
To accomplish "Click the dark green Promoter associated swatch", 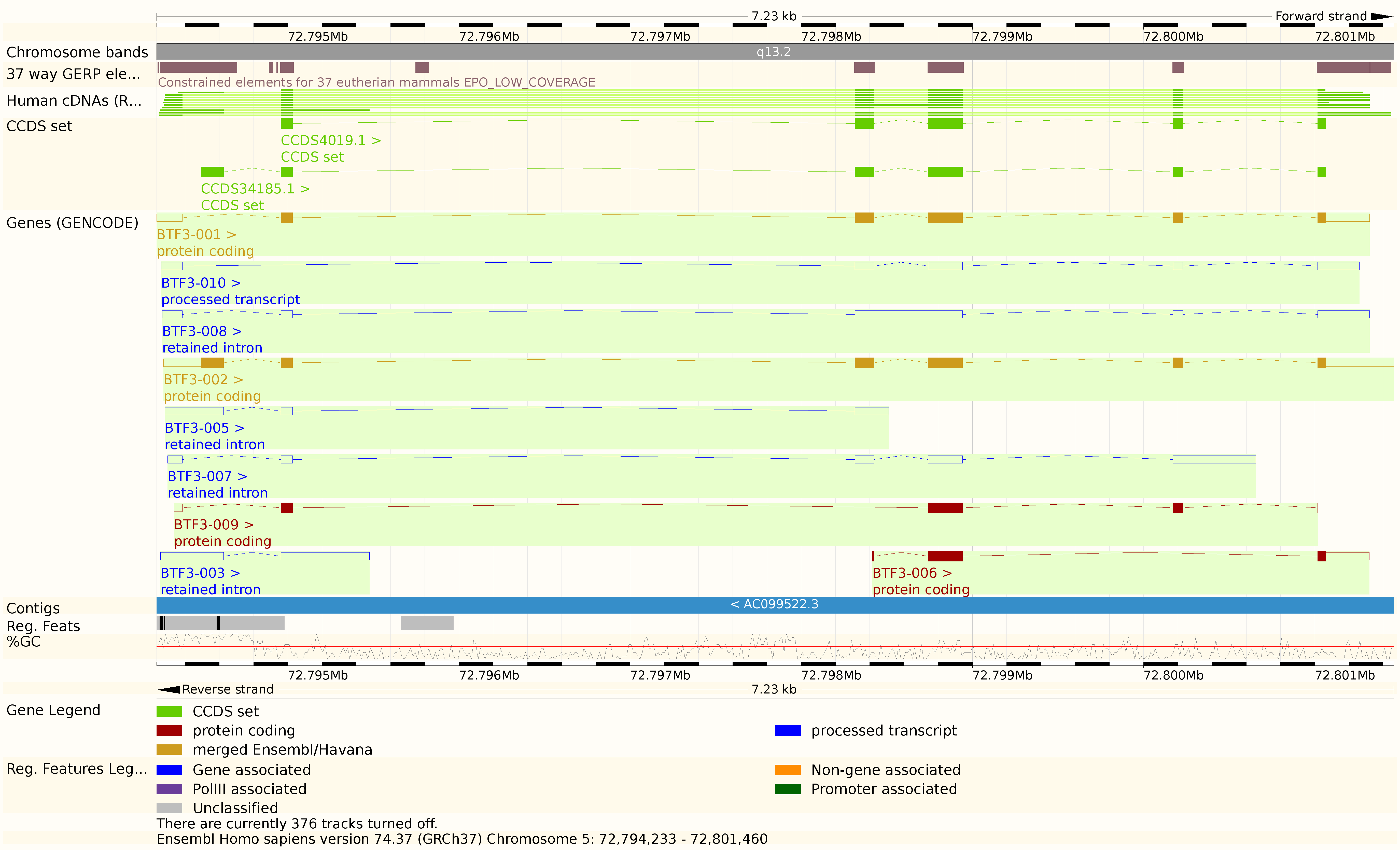I will [788, 789].
